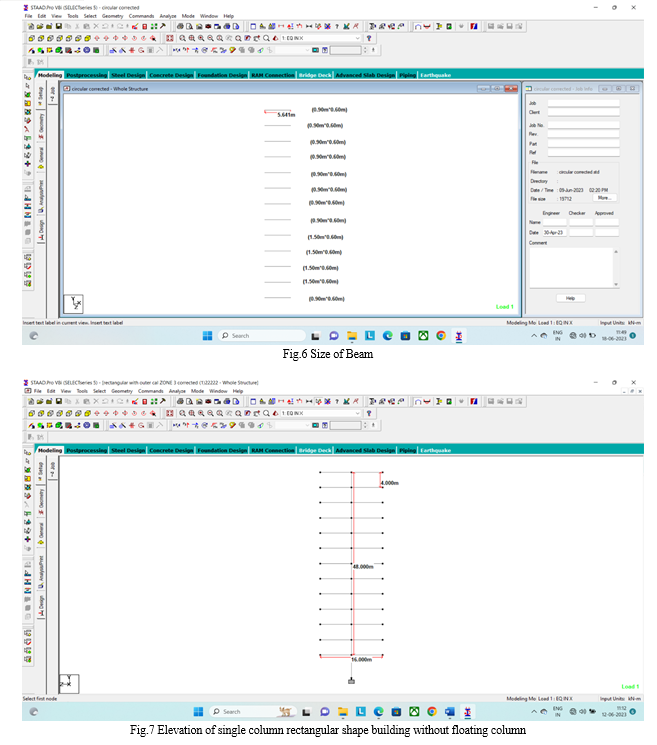Open the Setup page in the circular corrected window's sidebar
Image resolution: width=657 pixels, height=745 pixels.
[41, 95]
